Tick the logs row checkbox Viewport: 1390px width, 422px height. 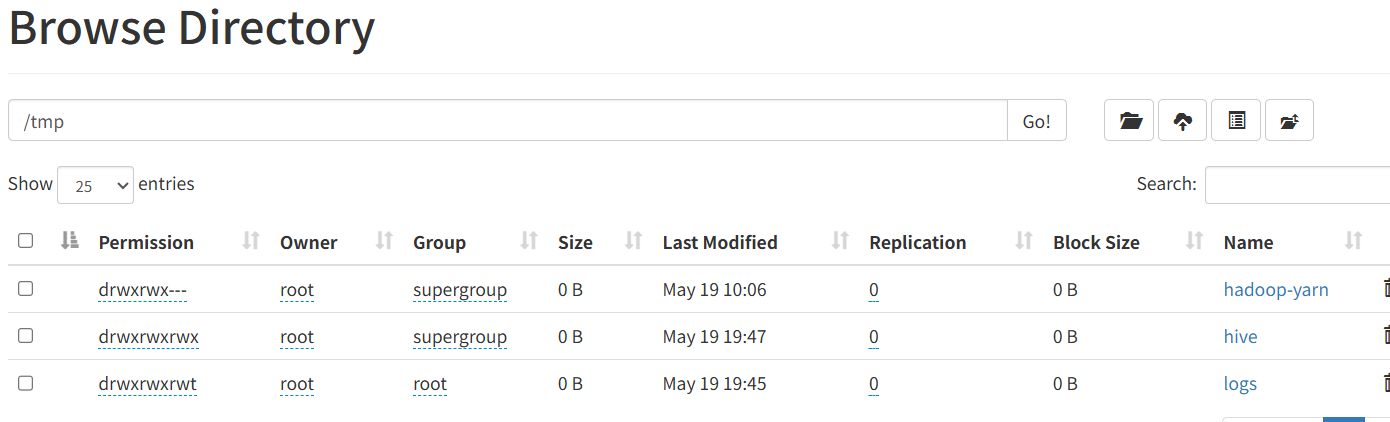pos(26,383)
